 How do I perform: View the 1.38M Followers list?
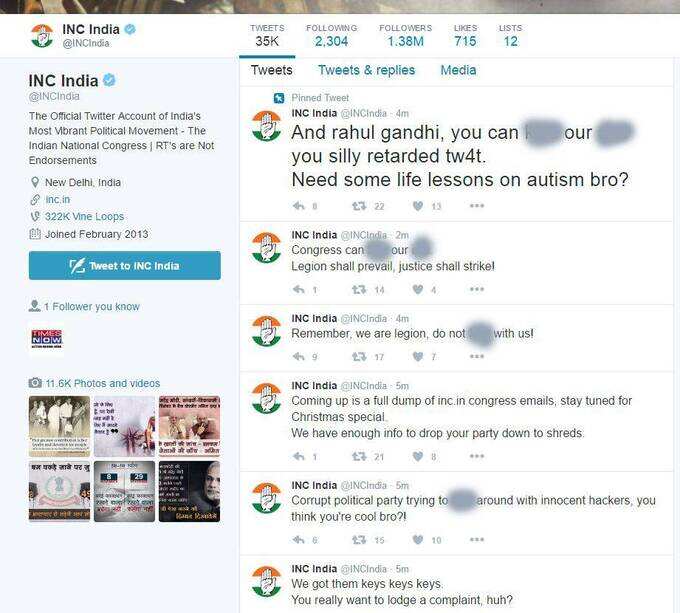point(405,35)
